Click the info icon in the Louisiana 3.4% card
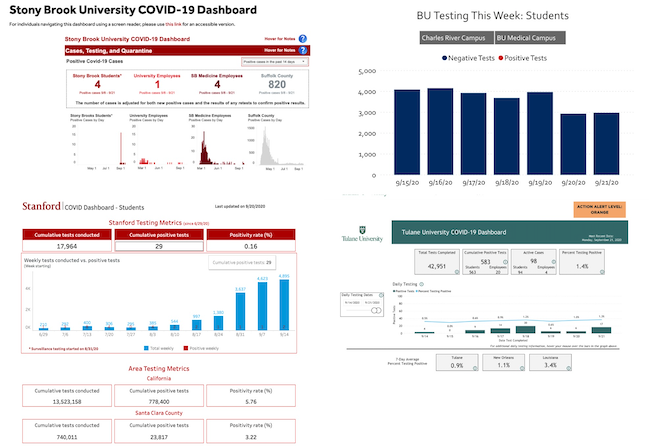The height and width of the screenshot is (446, 649). pos(569,368)
